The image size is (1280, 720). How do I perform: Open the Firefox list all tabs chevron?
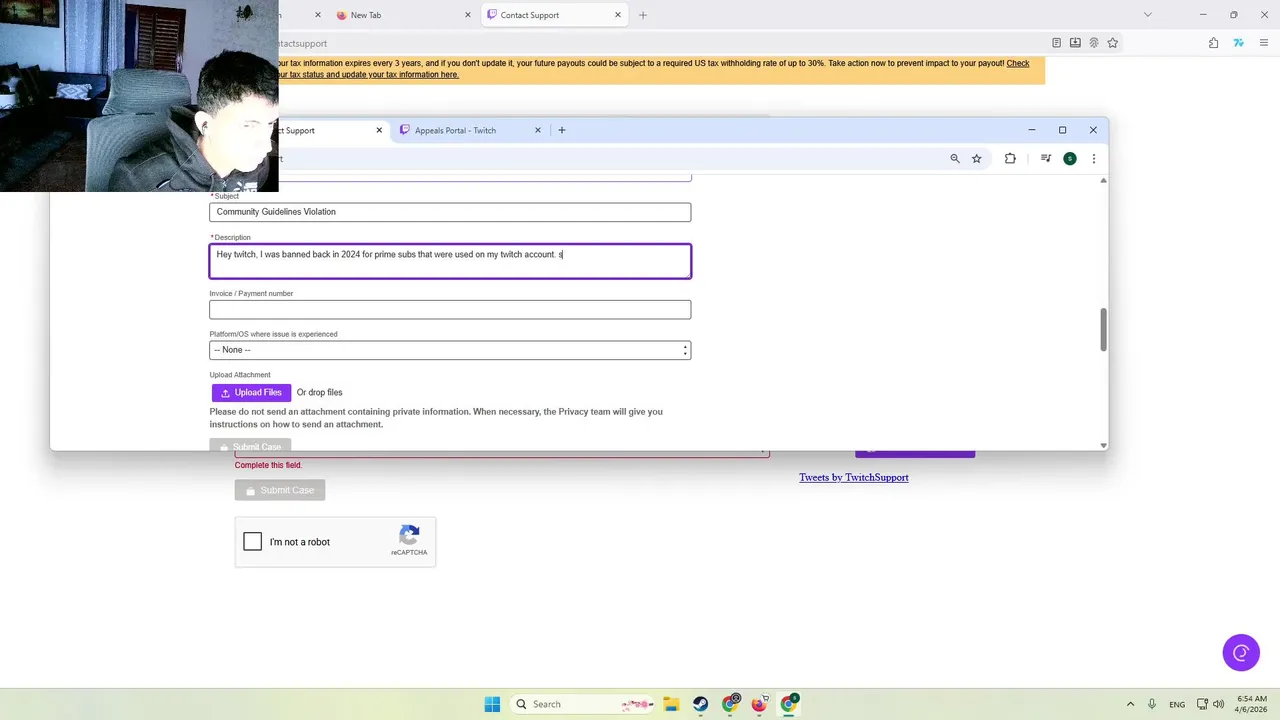(1147, 15)
